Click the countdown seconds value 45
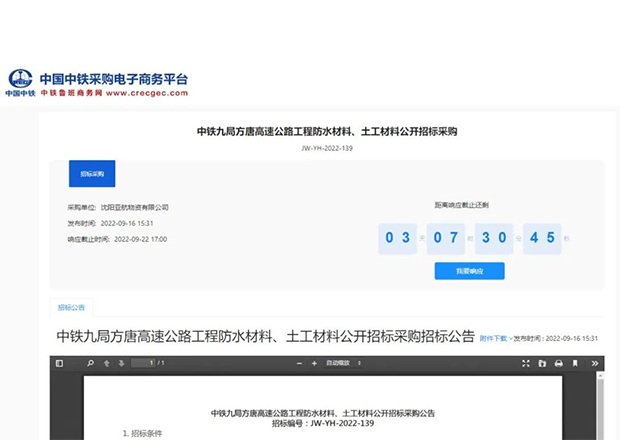Viewport: 620px width, 440px height. pos(542,238)
